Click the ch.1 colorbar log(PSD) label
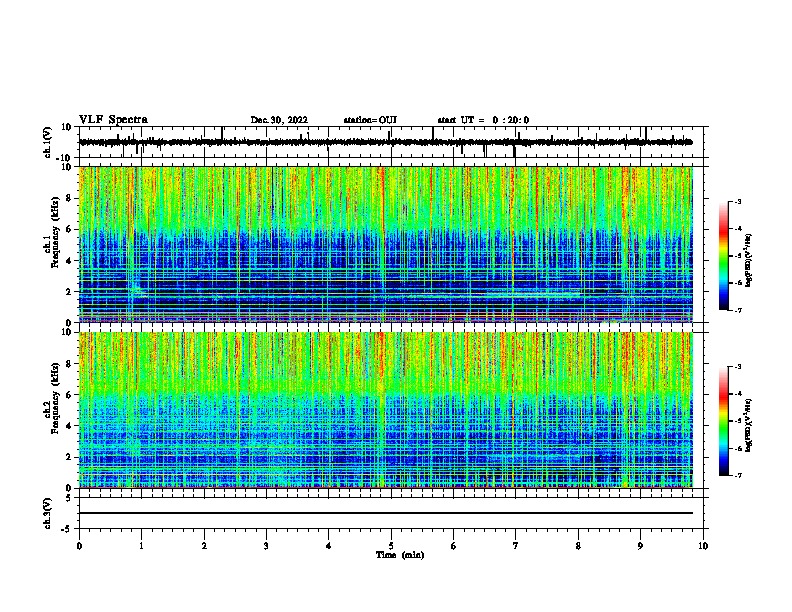This screenshot has width=792, height=612. 748,260
